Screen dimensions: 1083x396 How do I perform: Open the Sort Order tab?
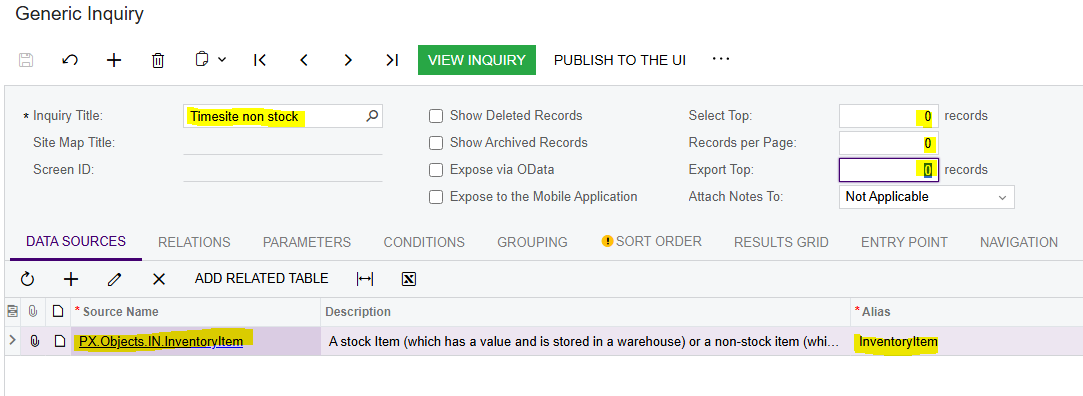[x=651, y=242]
